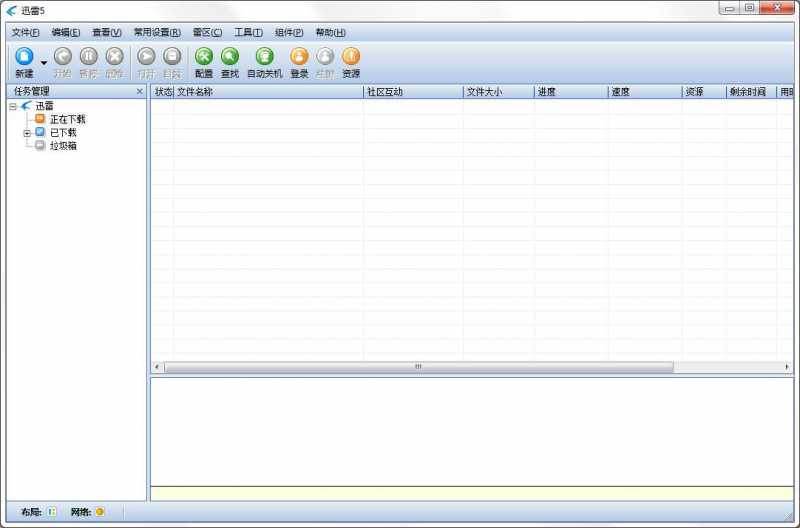Click the 登录 login icon
Image resolution: width=800 pixels, height=528 pixels.
click(x=299, y=57)
